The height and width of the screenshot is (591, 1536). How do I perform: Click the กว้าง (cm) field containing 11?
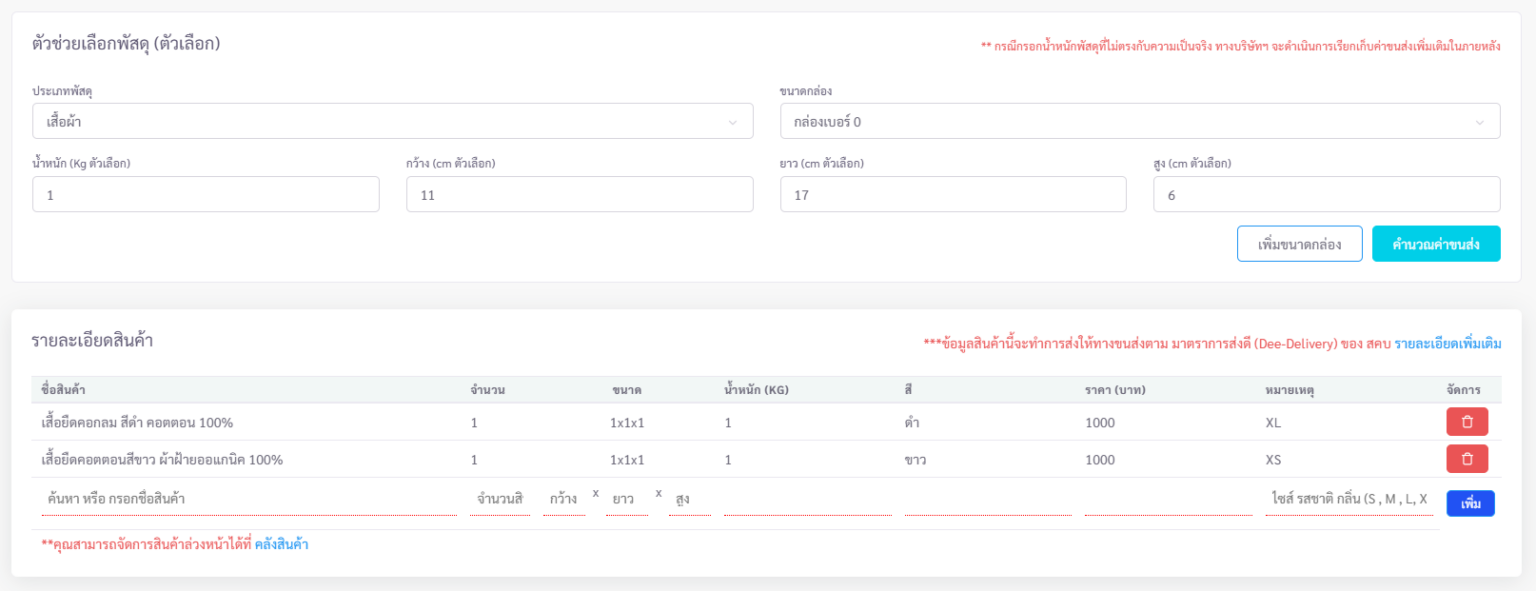579,195
